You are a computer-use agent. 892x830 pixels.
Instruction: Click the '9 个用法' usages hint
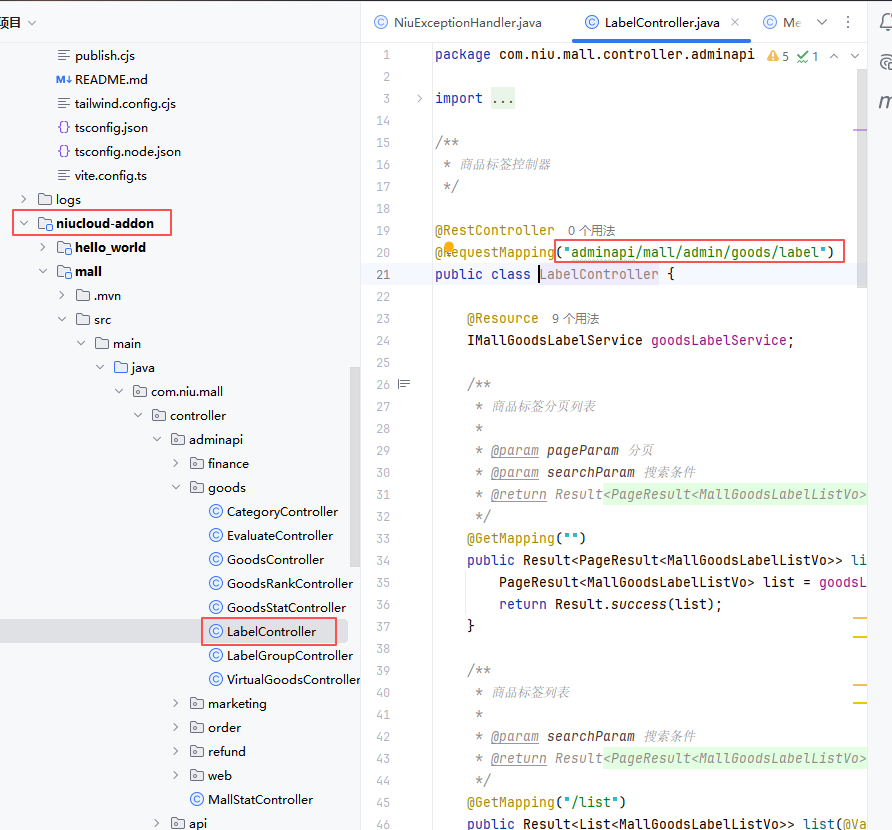point(575,318)
